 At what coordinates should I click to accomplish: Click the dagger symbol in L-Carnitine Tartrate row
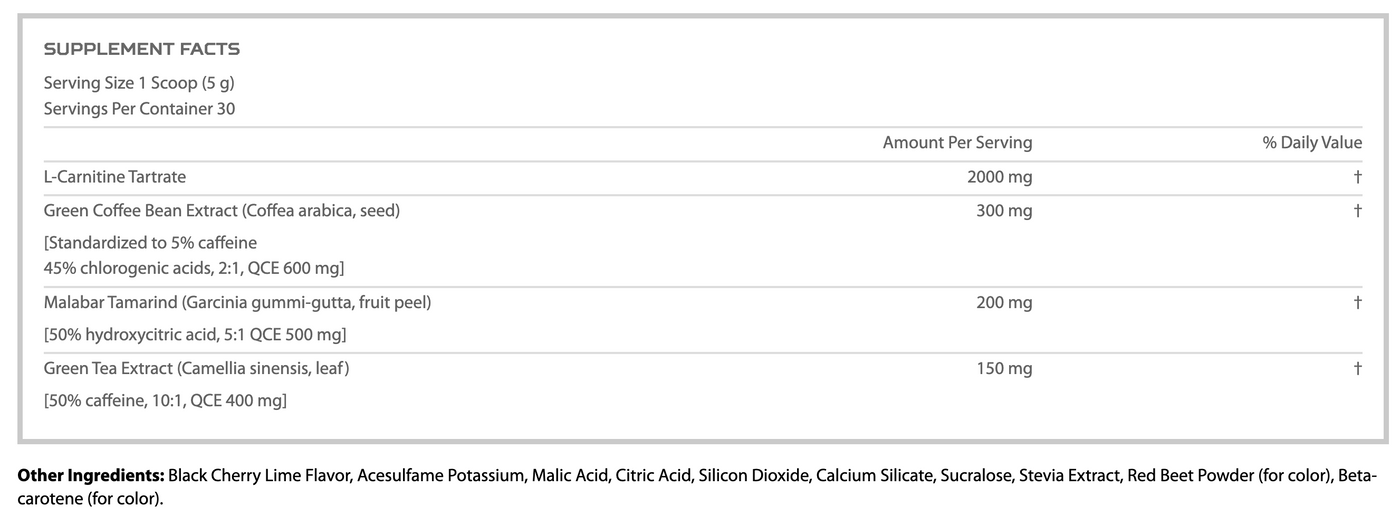pos(1357,177)
